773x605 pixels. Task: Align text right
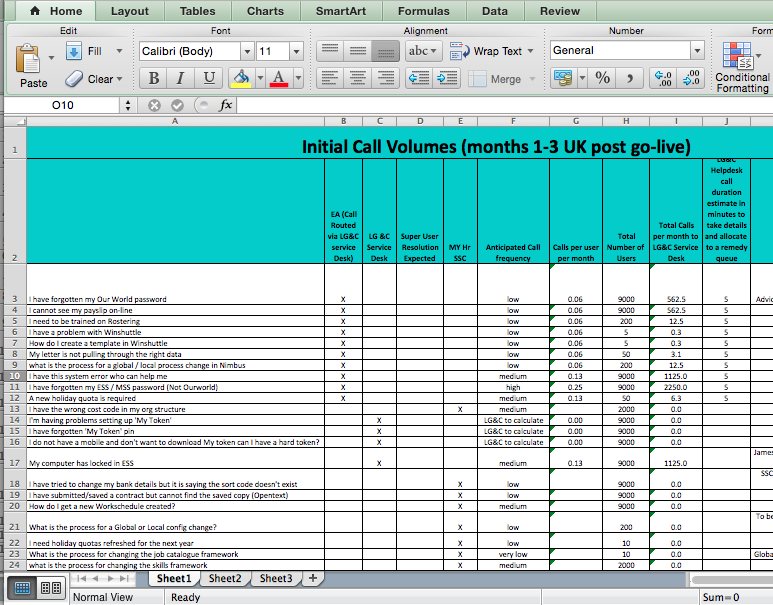pyautogui.click(x=385, y=78)
